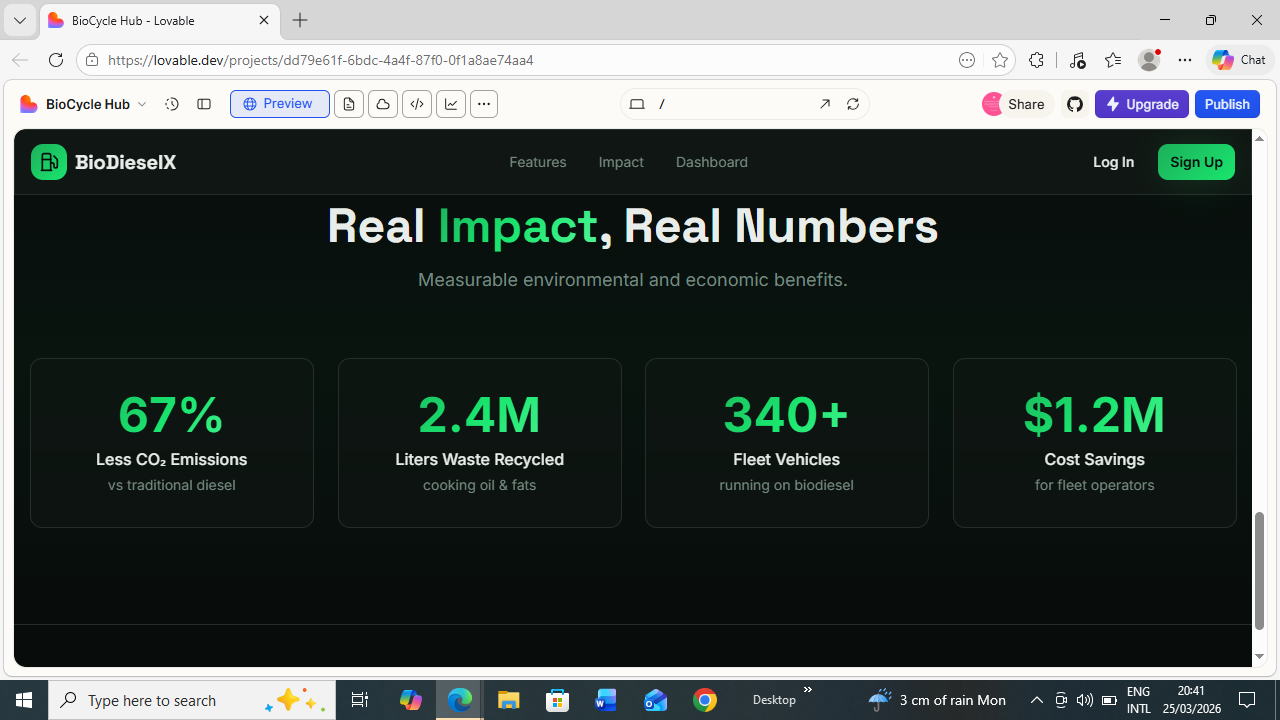Open browser Extensions puzzle icon
The width and height of the screenshot is (1280, 720).
tap(1037, 60)
